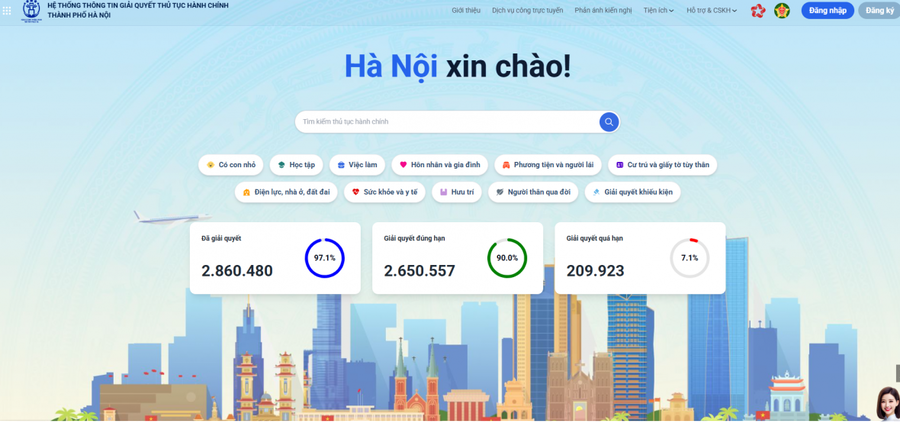Click the Đăng nhập button
This screenshot has width=900, height=423.
(828, 10)
